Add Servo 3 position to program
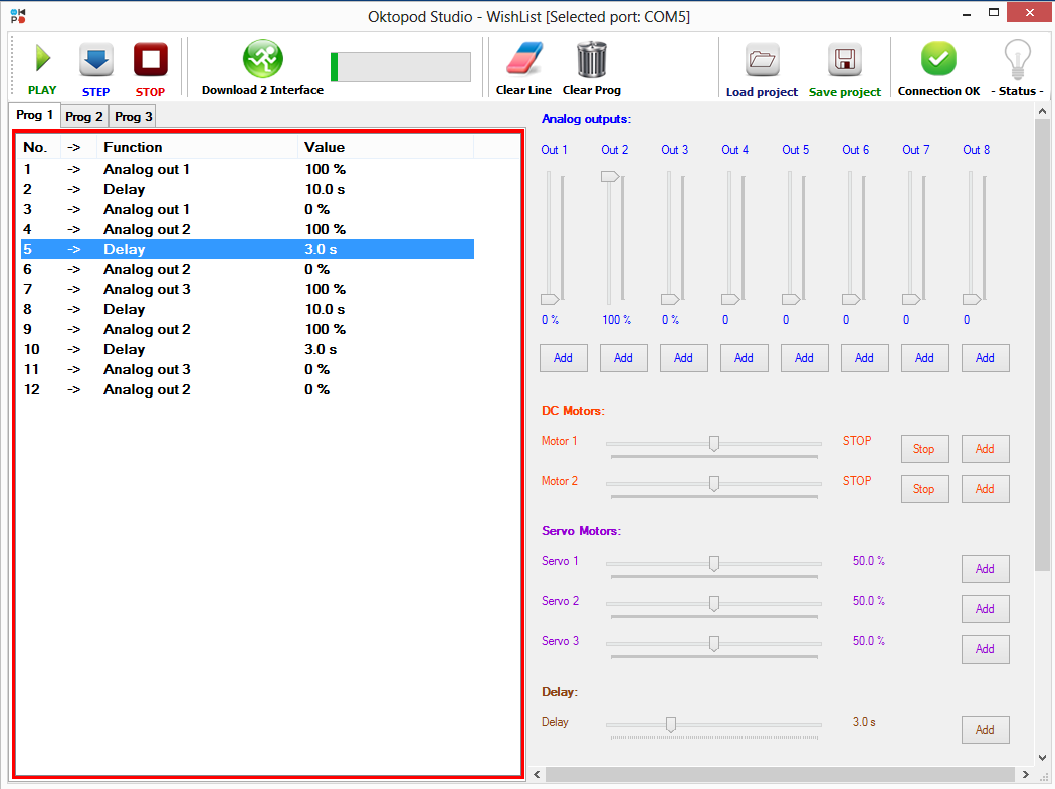This screenshot has width=1055, height=789. coord(985,649)
